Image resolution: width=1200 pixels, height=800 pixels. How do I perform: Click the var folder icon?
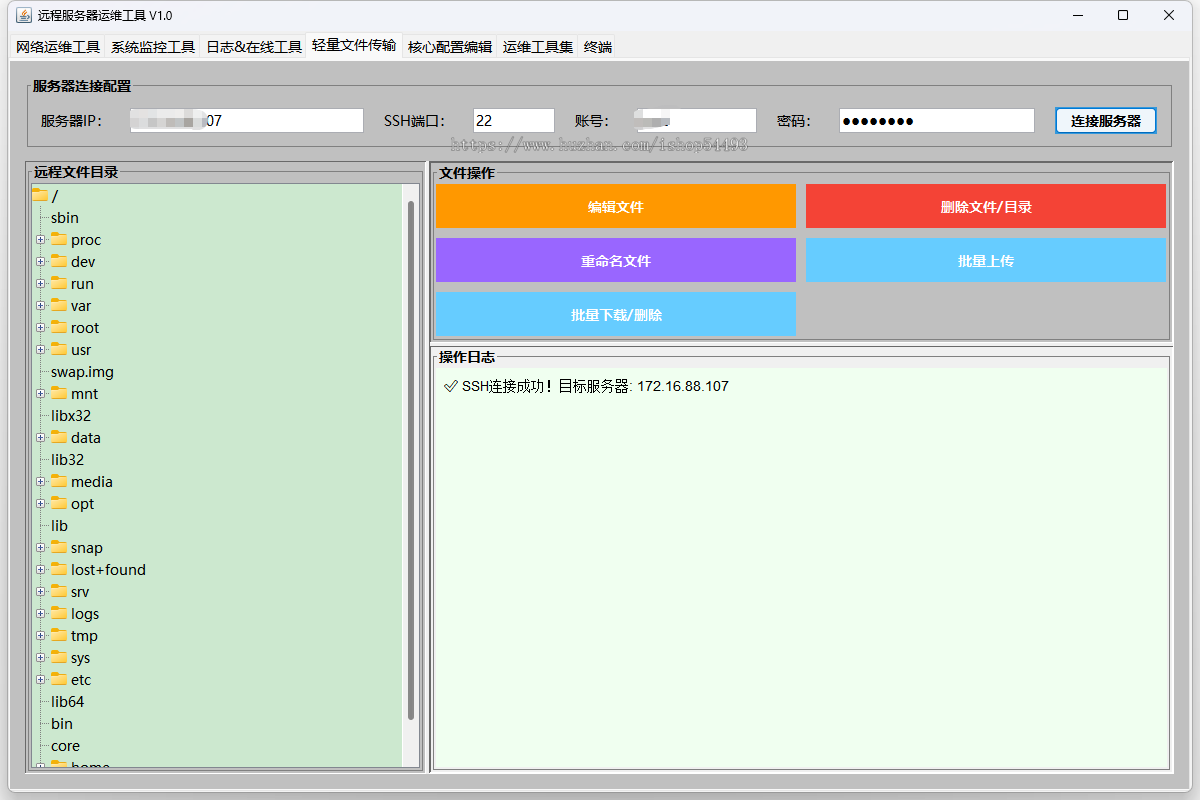(59, 305)
